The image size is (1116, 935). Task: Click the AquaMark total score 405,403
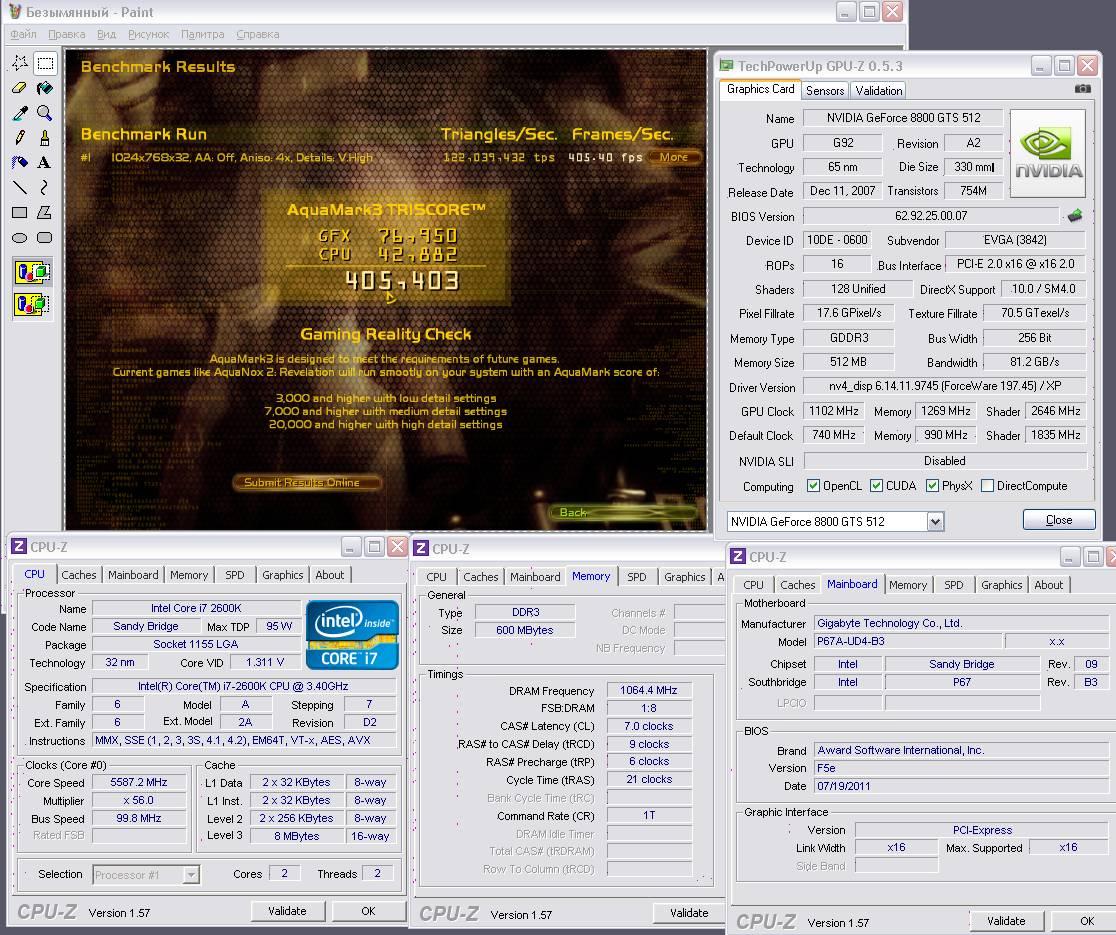[x=403, y=280]
